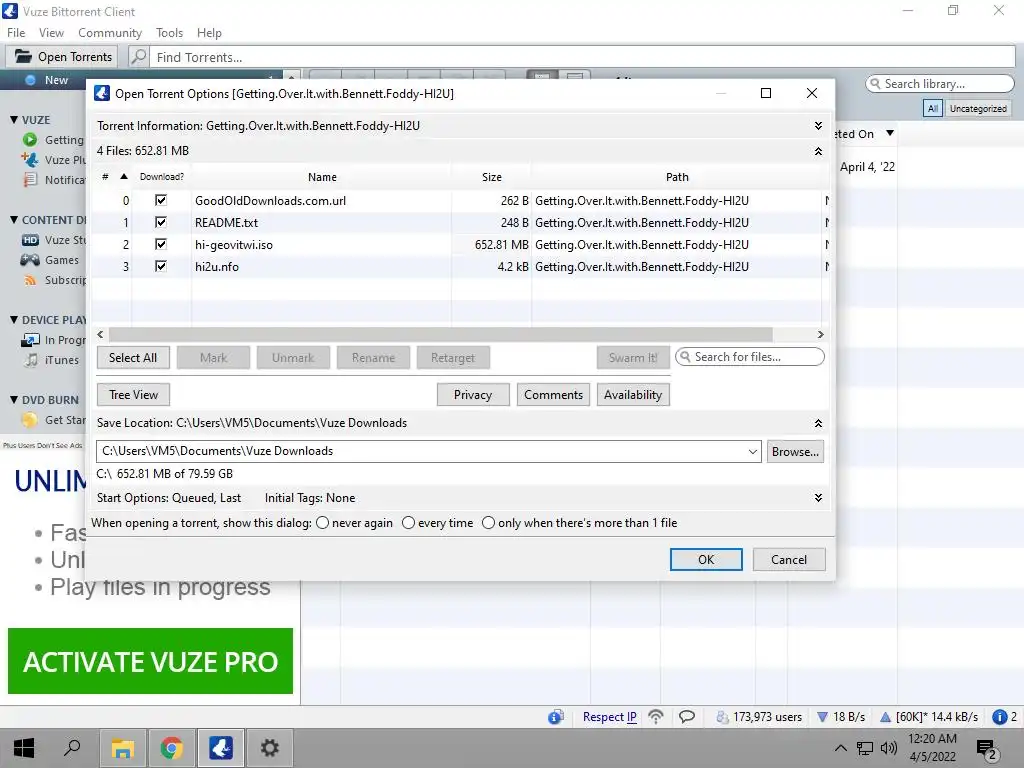Collapse the Save Location section

coord(818,423)
